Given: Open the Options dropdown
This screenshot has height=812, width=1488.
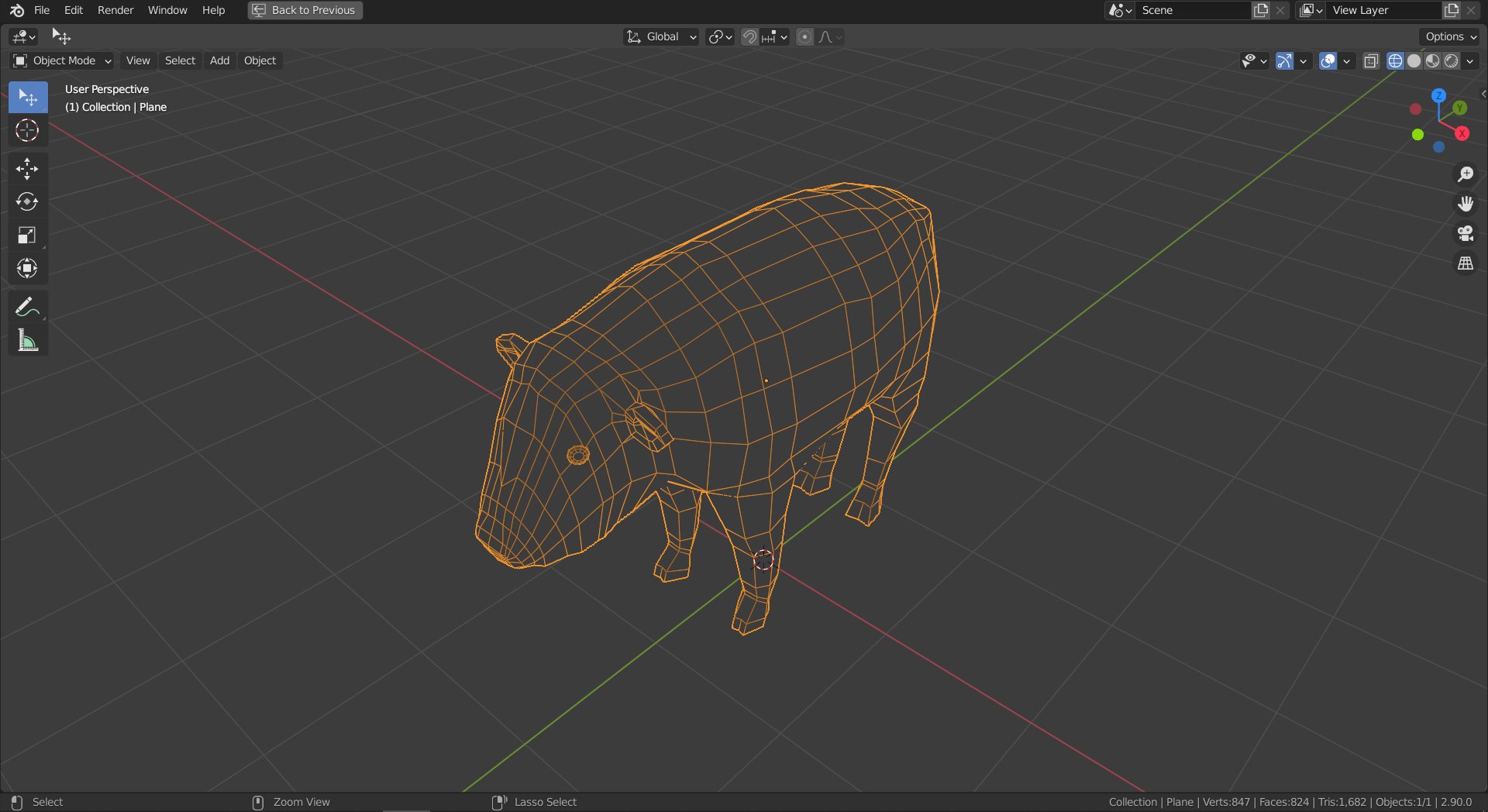Looking at the screenshot, I should [1451, 36].
